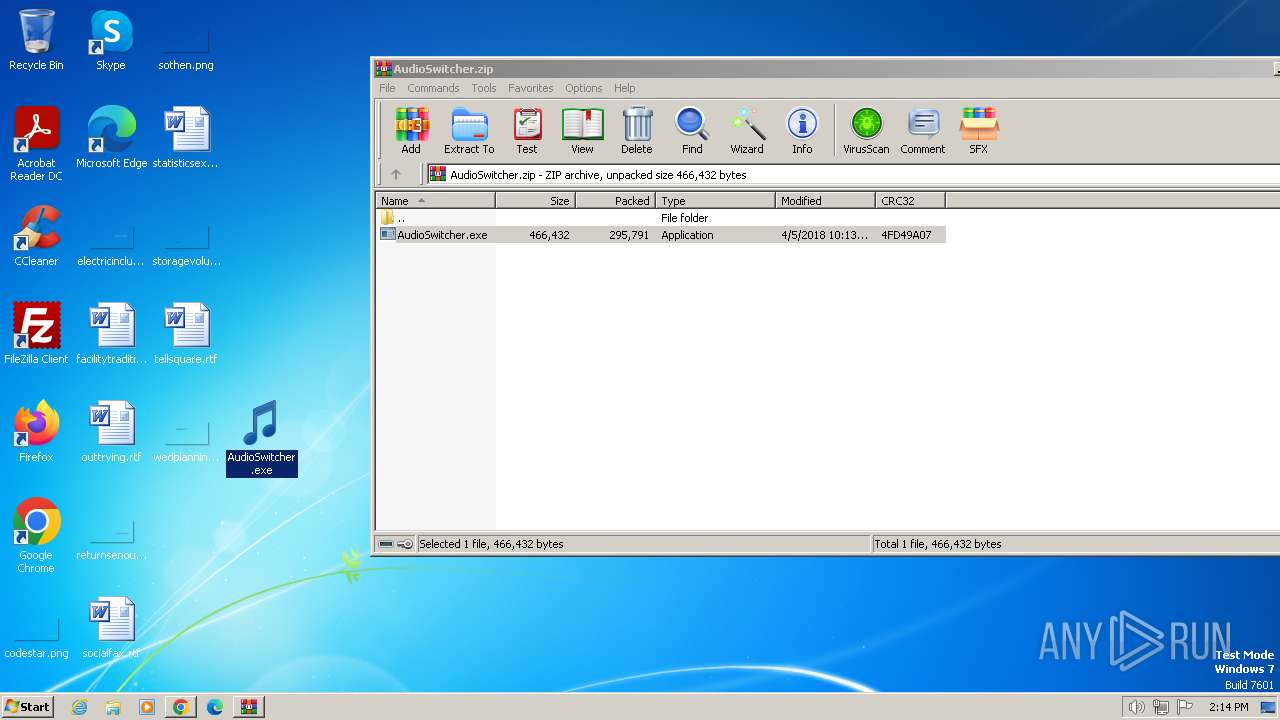Open the Start menu
This screenshot has height=720, width=1280.
(x=27, y=707)
